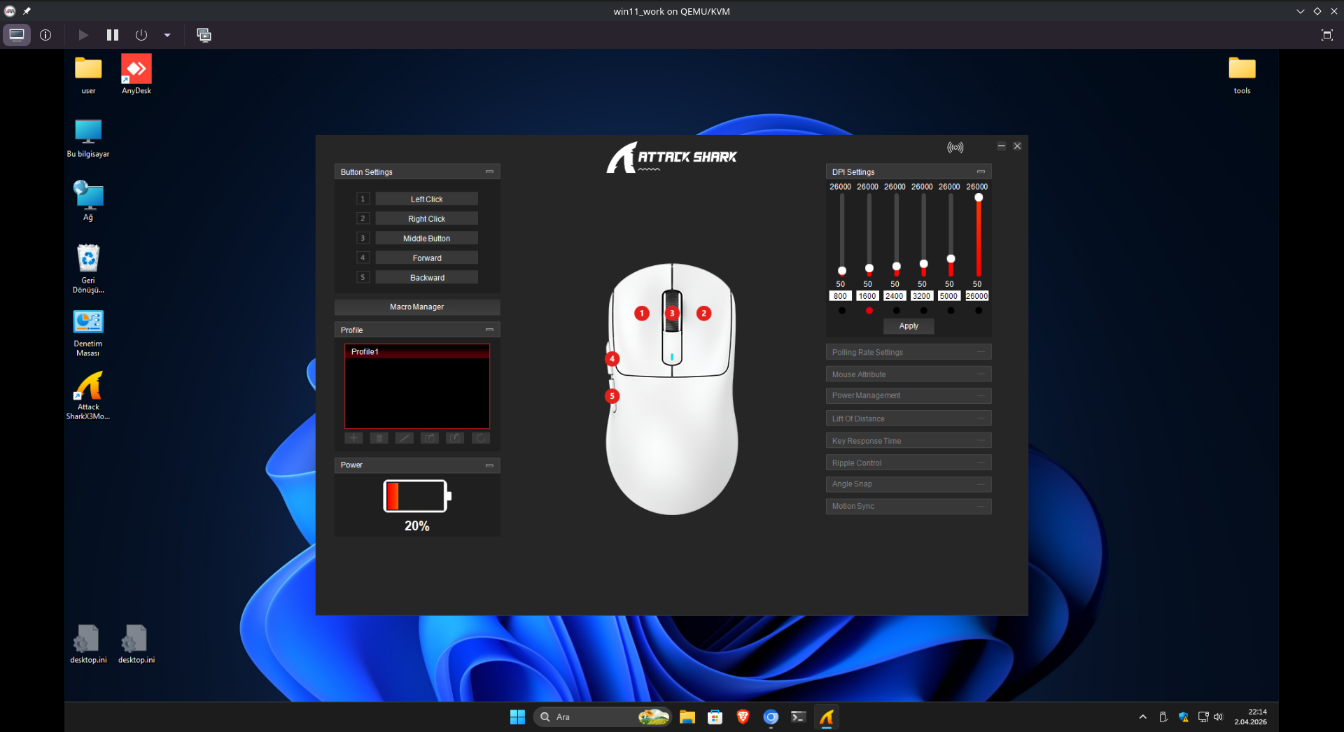Select Profile1 in the profile list
Image resolution: width=1344 pixels, height=732 pixels.
point(416,352)
